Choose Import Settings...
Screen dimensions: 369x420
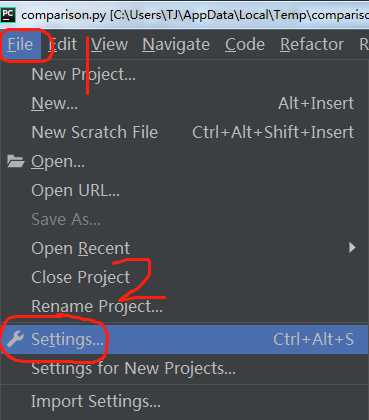[184, 401]
